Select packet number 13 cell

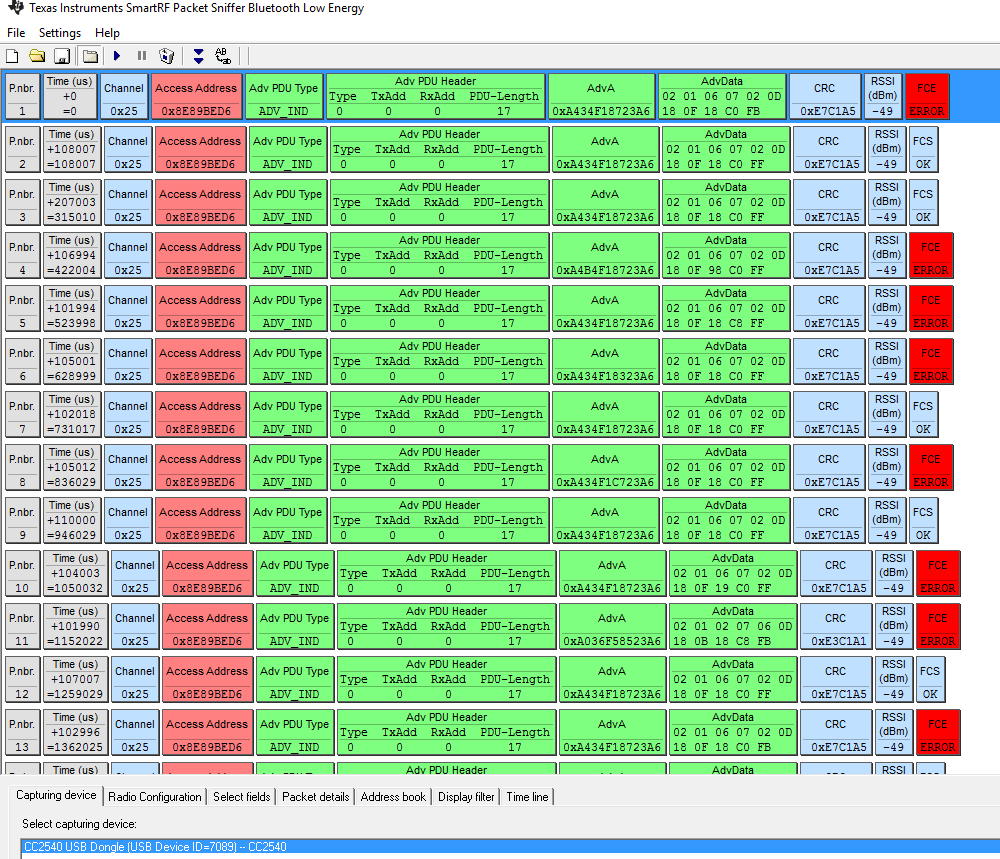[22, 731]
